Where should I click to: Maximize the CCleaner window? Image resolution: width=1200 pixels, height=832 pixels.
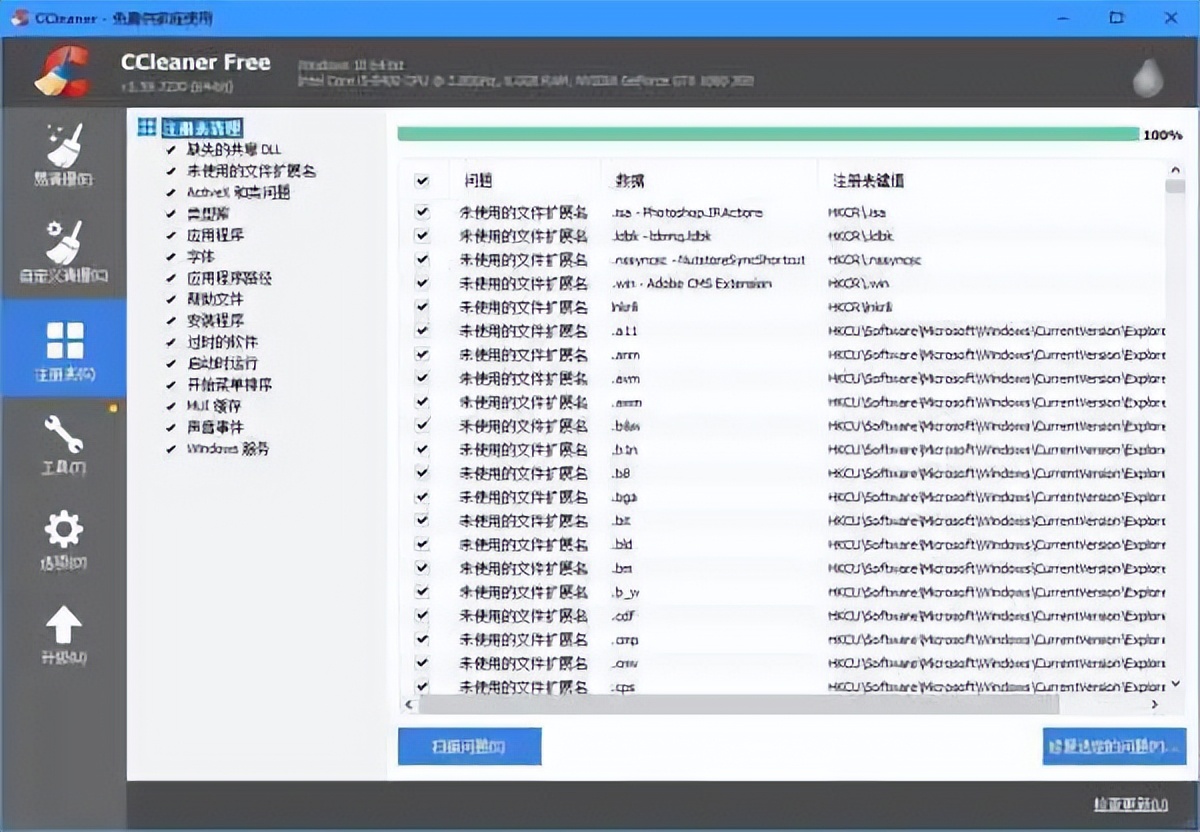point(1117,17)
